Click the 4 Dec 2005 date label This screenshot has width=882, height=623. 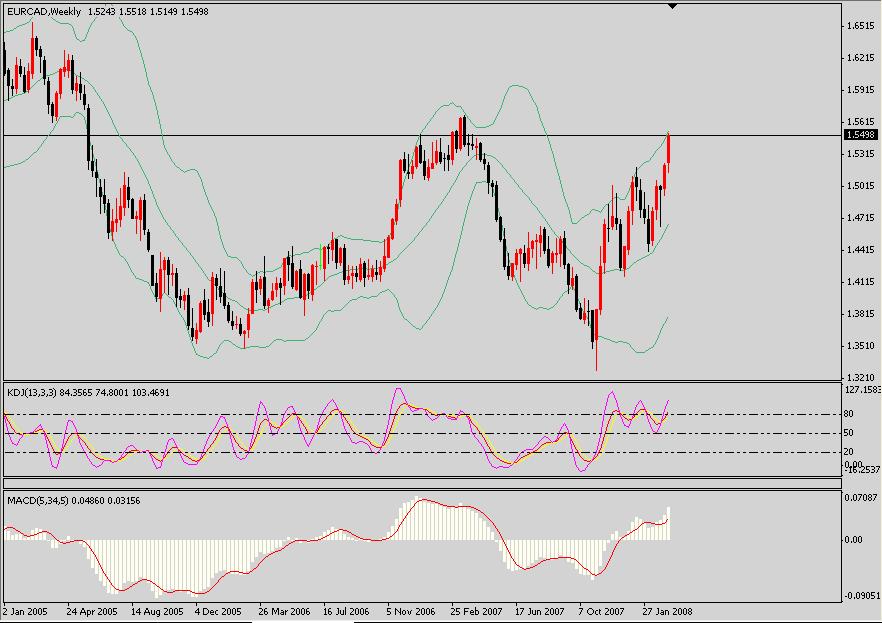tap(218, 612)
